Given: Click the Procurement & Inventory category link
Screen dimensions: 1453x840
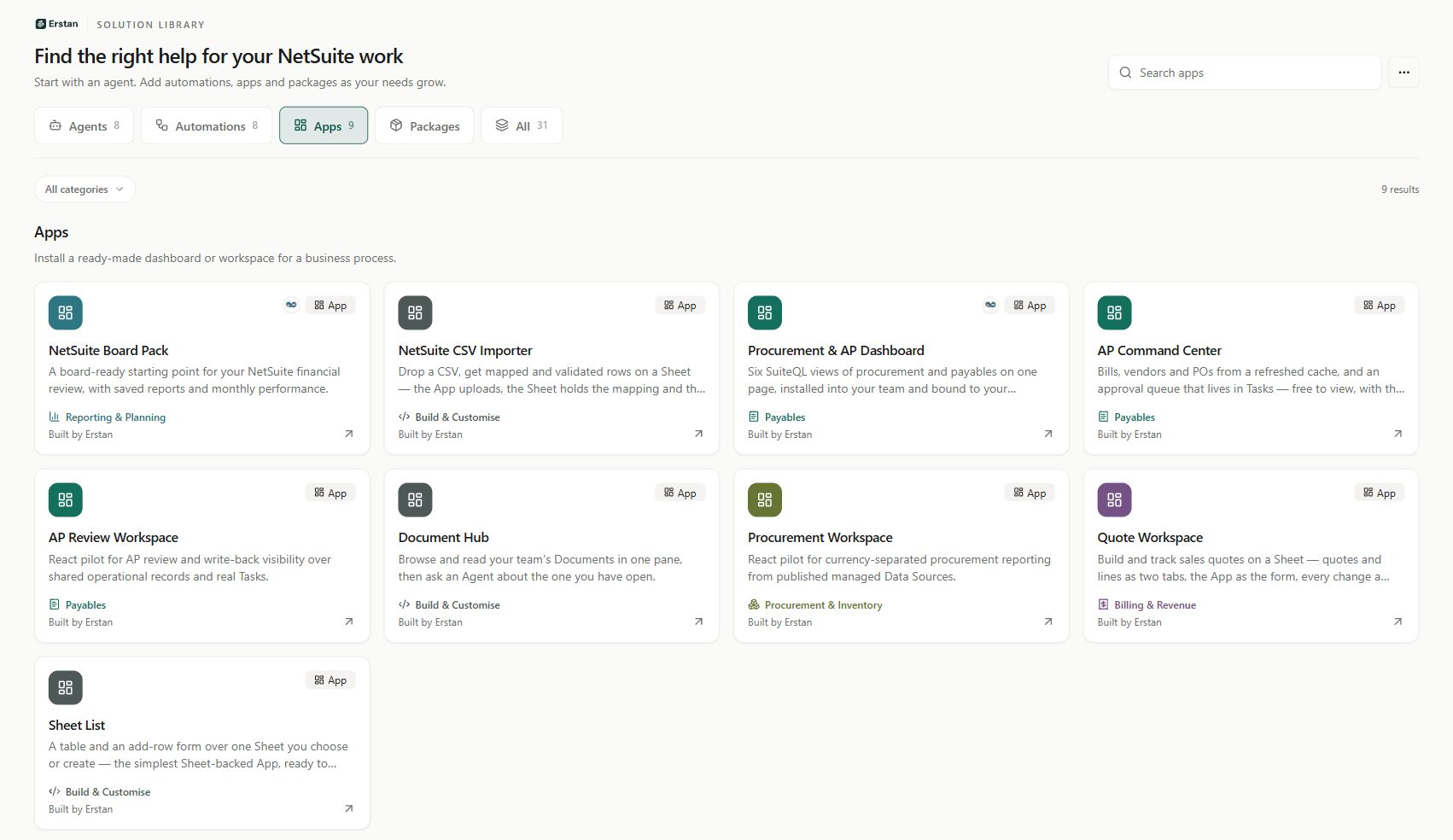Looking at the screenshot, I should [815, 605].
